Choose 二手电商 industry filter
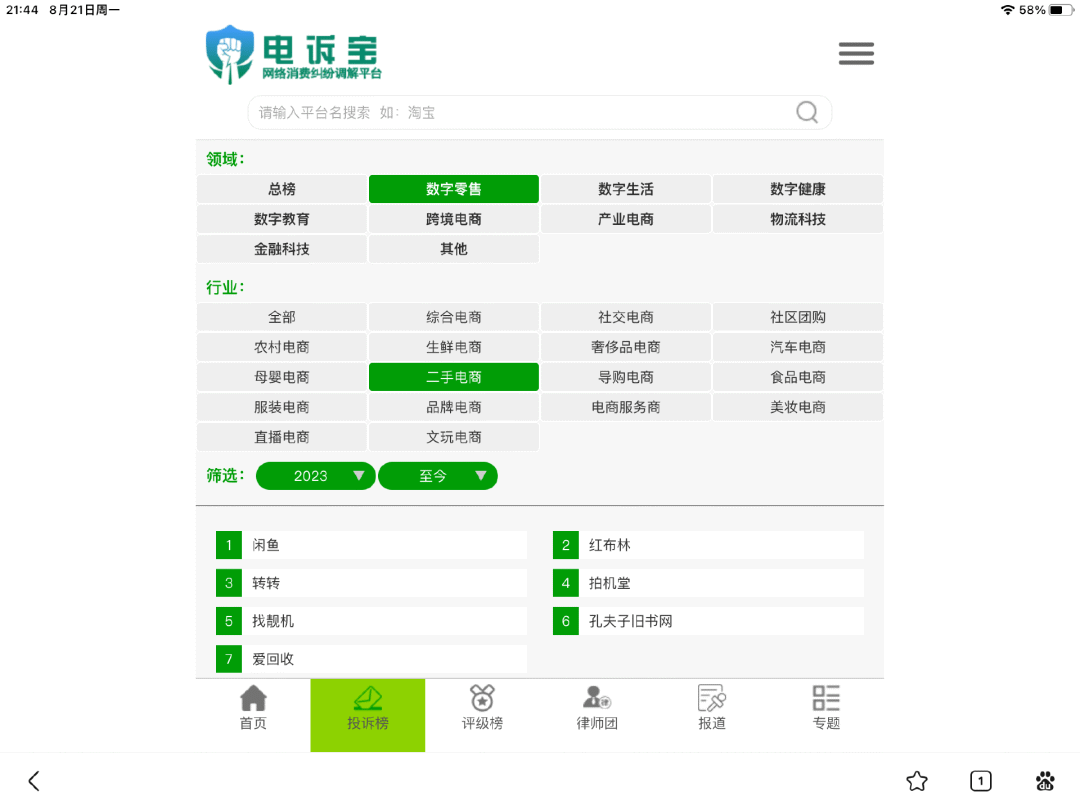 point(454,377)
